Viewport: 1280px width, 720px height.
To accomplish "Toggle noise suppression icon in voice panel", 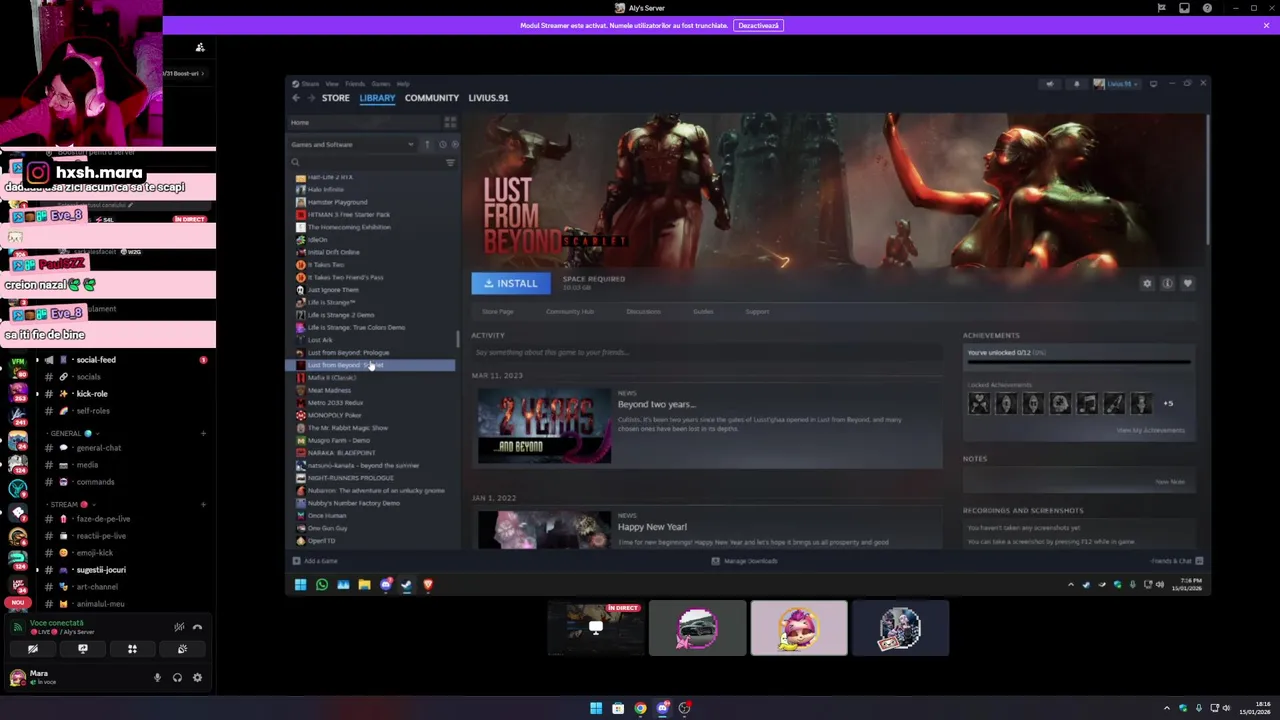I will coord(179,627).
